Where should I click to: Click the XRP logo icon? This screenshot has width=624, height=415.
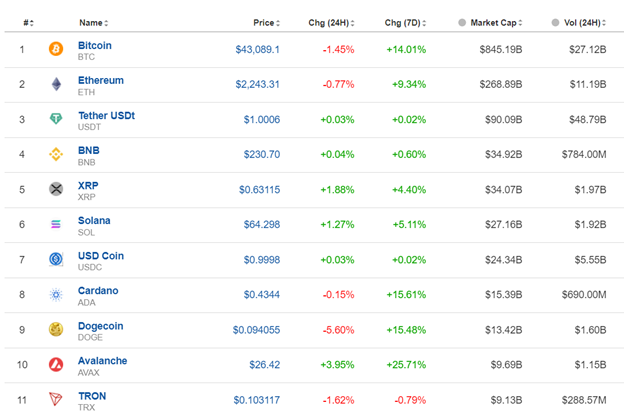(56, 189)
